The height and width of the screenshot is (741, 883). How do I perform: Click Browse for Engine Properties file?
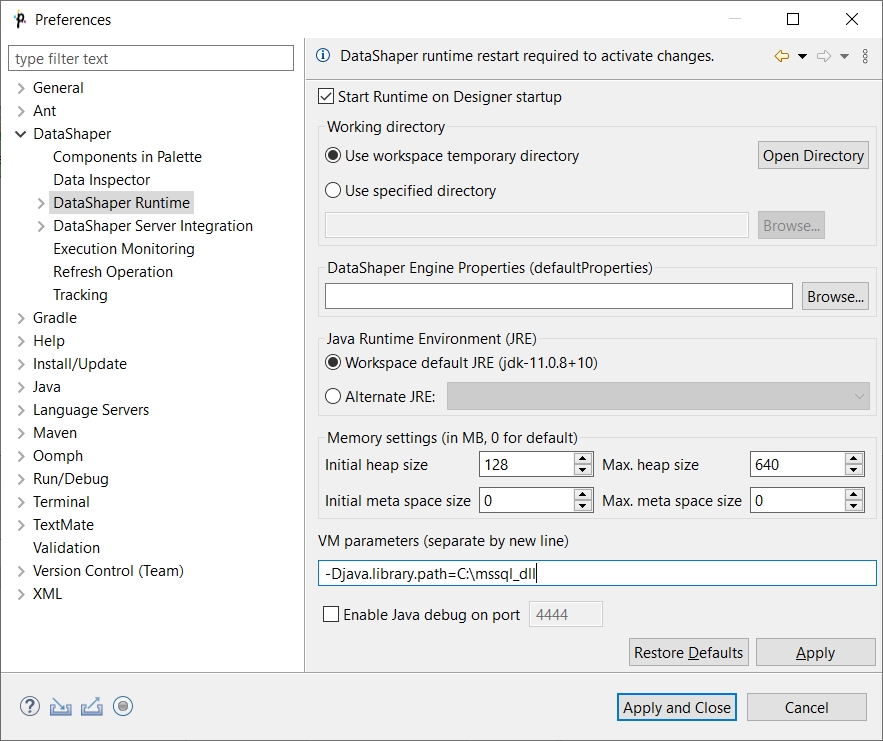pos(835,296)
